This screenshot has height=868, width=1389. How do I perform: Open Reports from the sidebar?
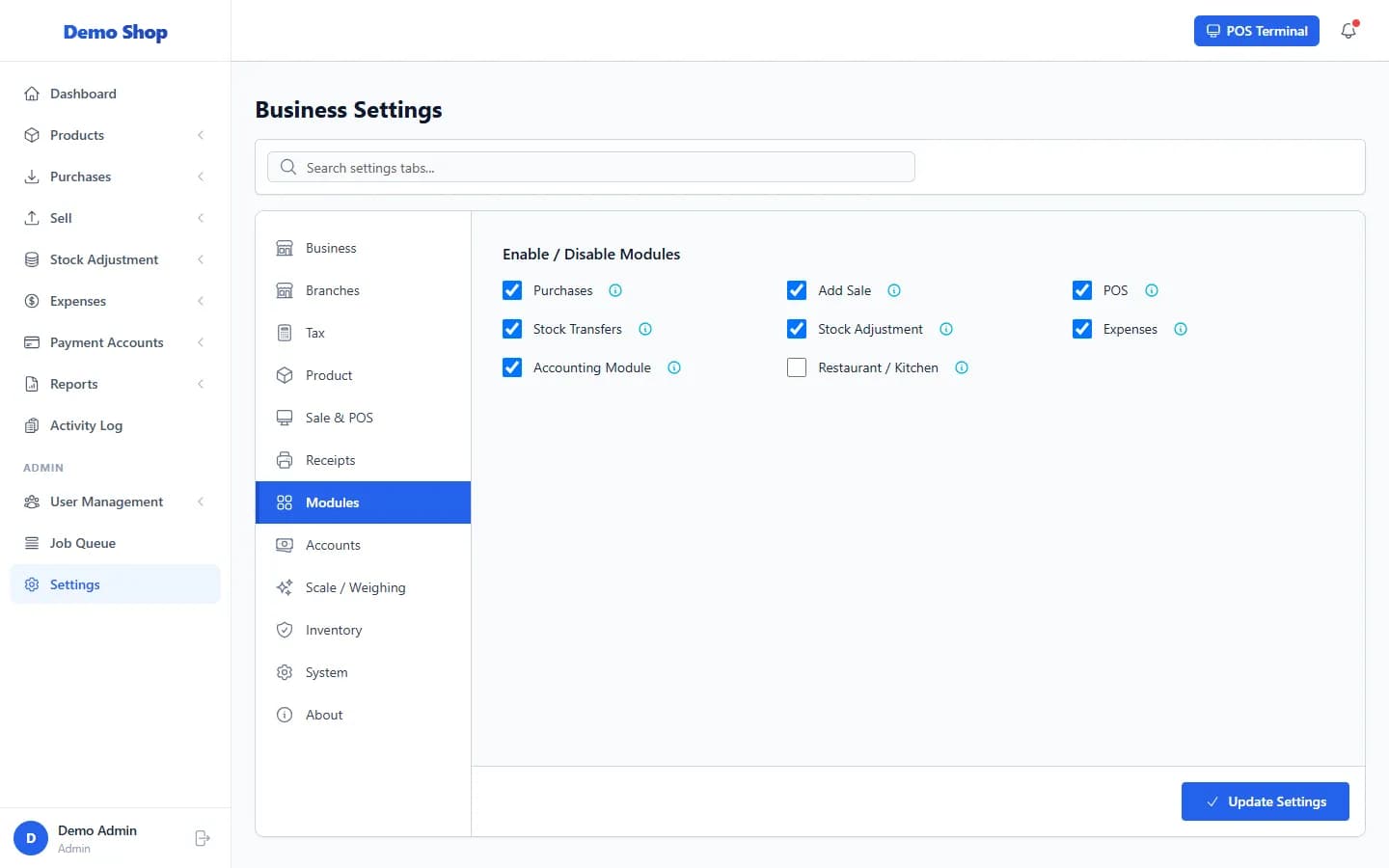115,384
